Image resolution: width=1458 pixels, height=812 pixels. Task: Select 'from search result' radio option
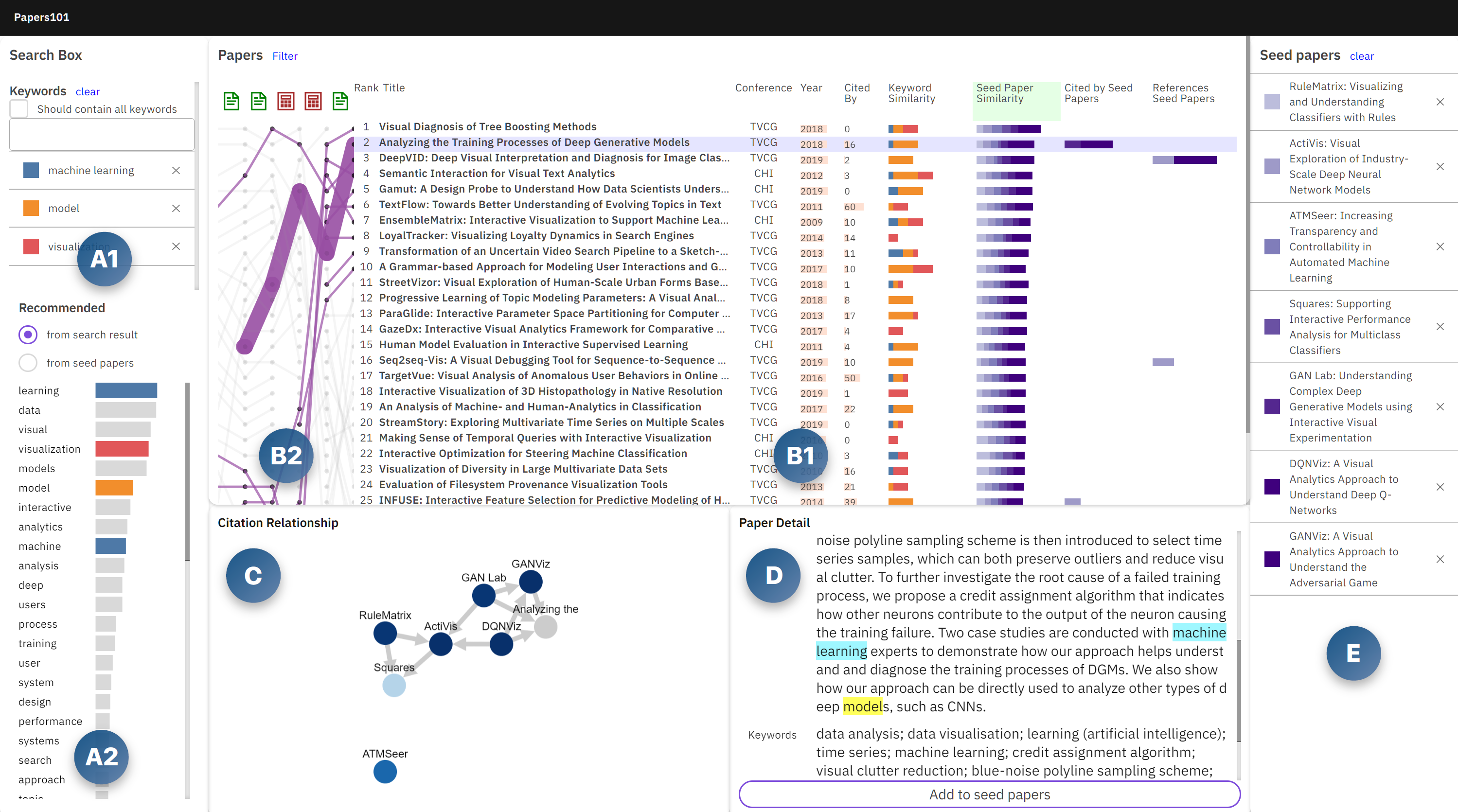(28, 335)
